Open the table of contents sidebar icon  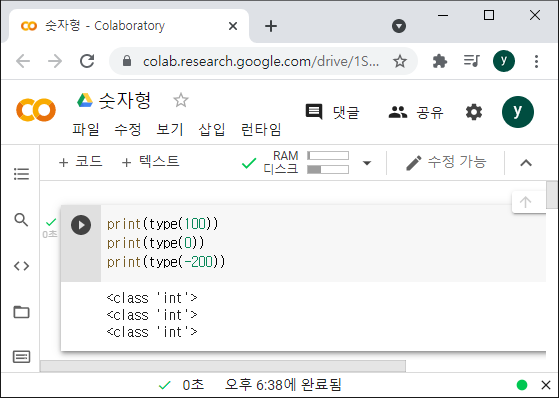coord(21,174)
